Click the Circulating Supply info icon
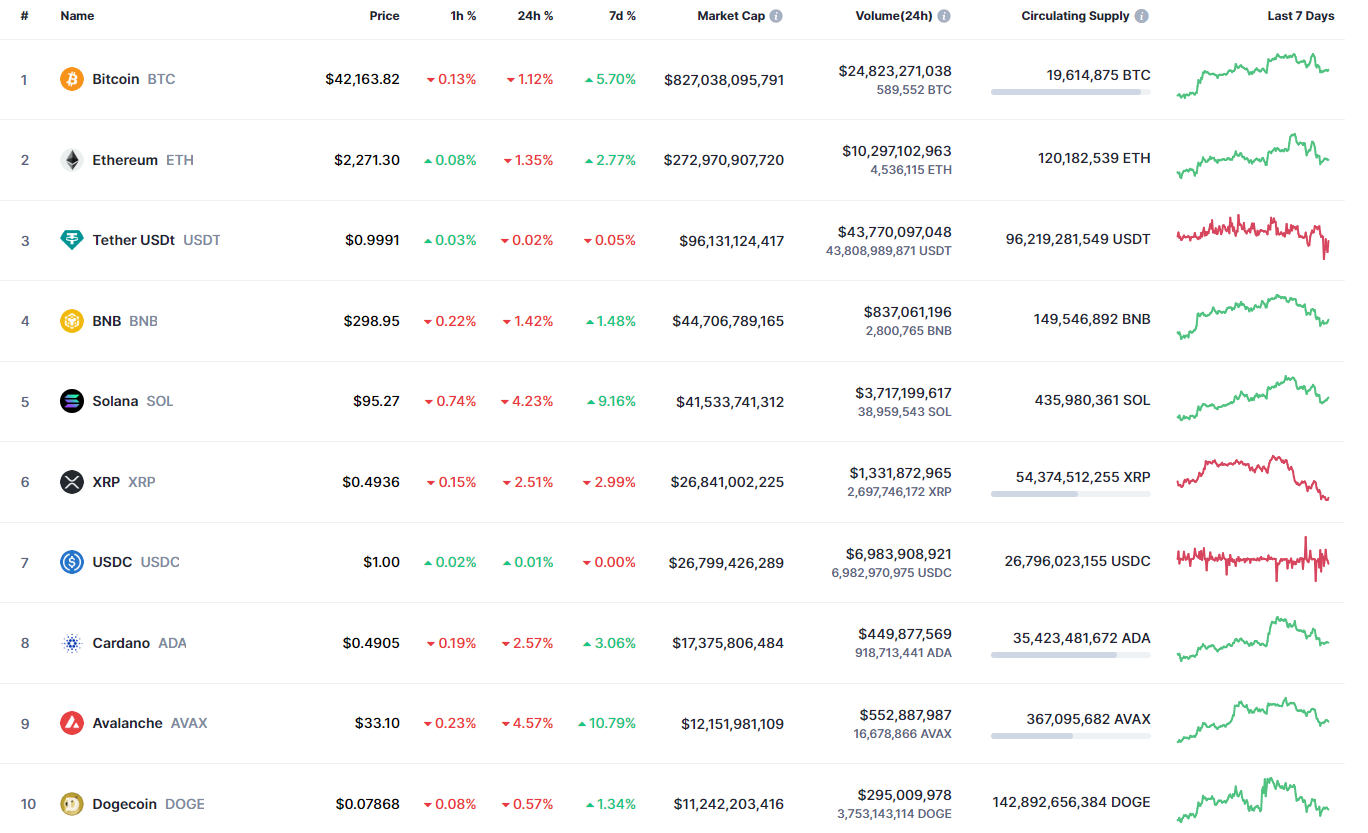The height and width of the screenshot is (833, 1368). [1142, 16]
